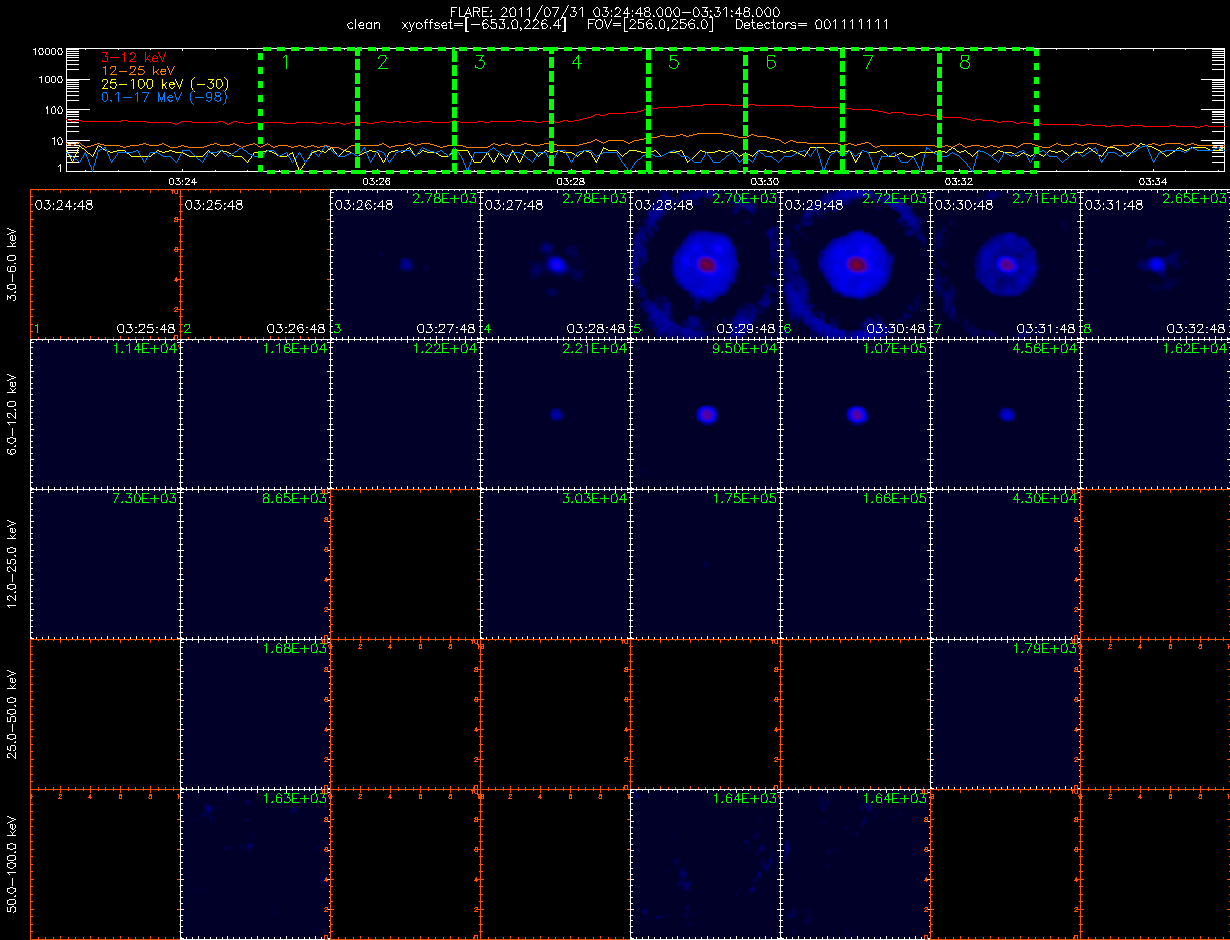Select interval 7 box in the light curve
Image resolution: width=1230 pixels, height=940 pixels.
click(891, 109)
